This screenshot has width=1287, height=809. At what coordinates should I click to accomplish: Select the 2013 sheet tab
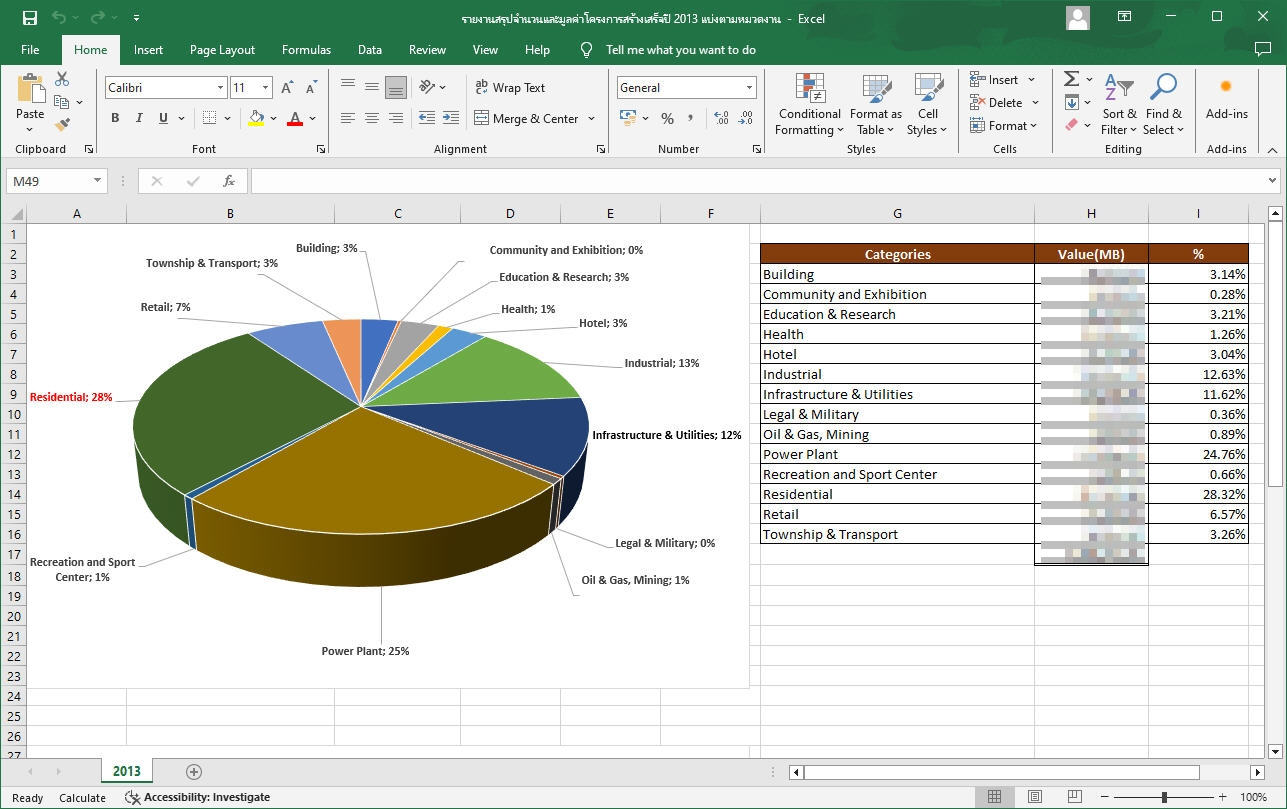(x=126, y=771)
